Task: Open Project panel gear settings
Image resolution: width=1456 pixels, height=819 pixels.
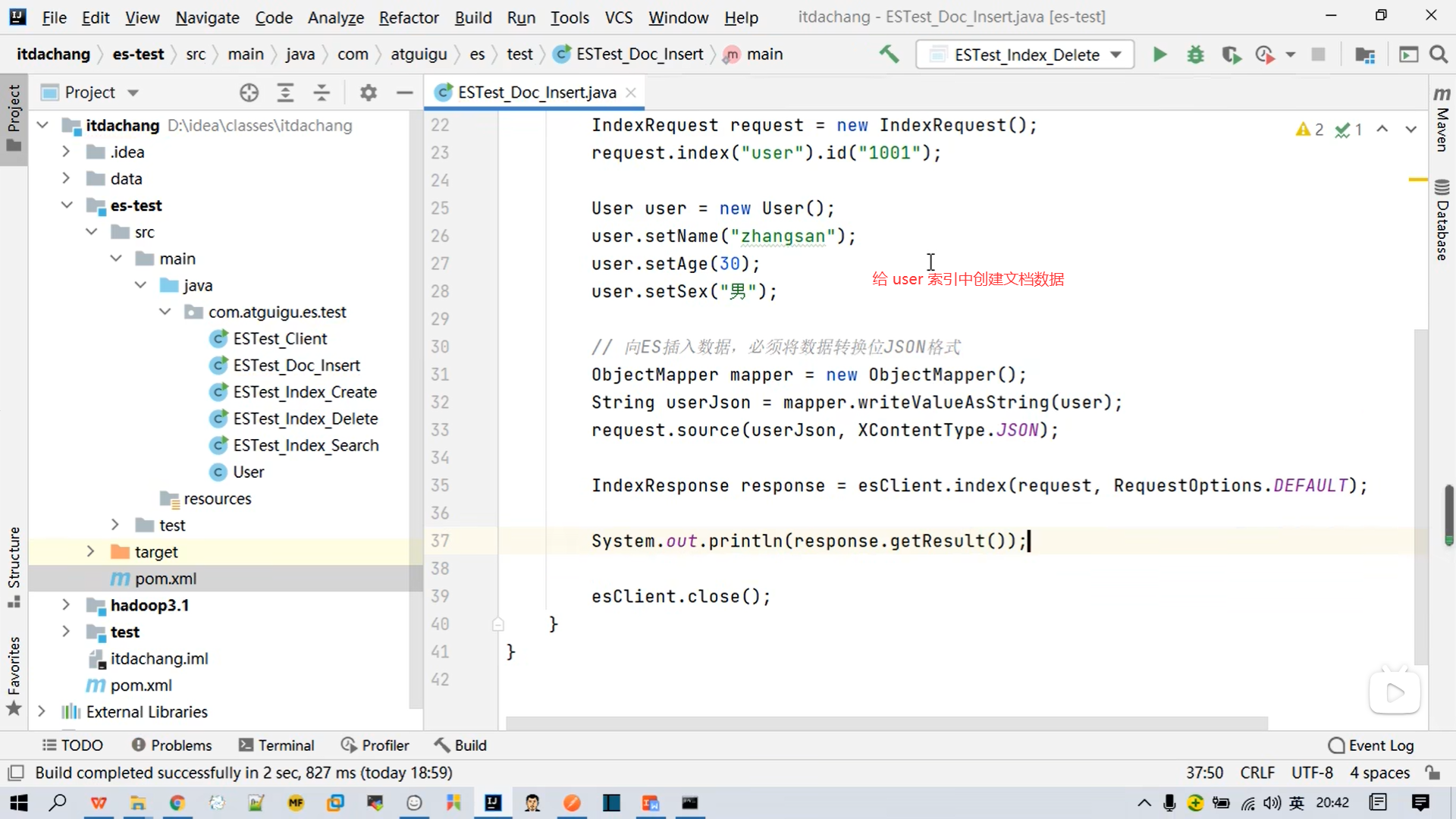Action: pos(369,93)
